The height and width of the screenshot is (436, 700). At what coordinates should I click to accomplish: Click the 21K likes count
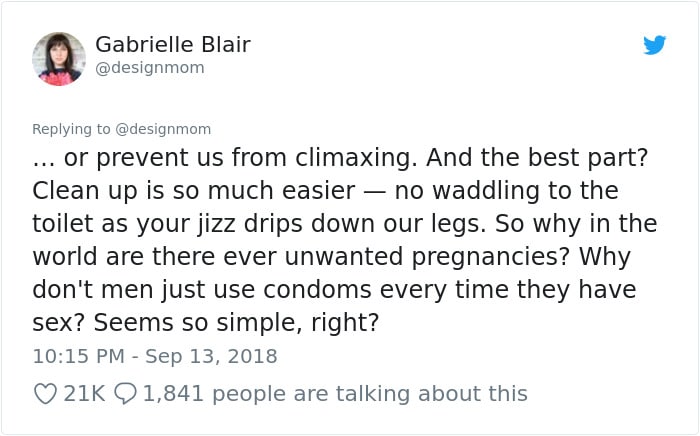pyautogui.click(x=84, y=394)
